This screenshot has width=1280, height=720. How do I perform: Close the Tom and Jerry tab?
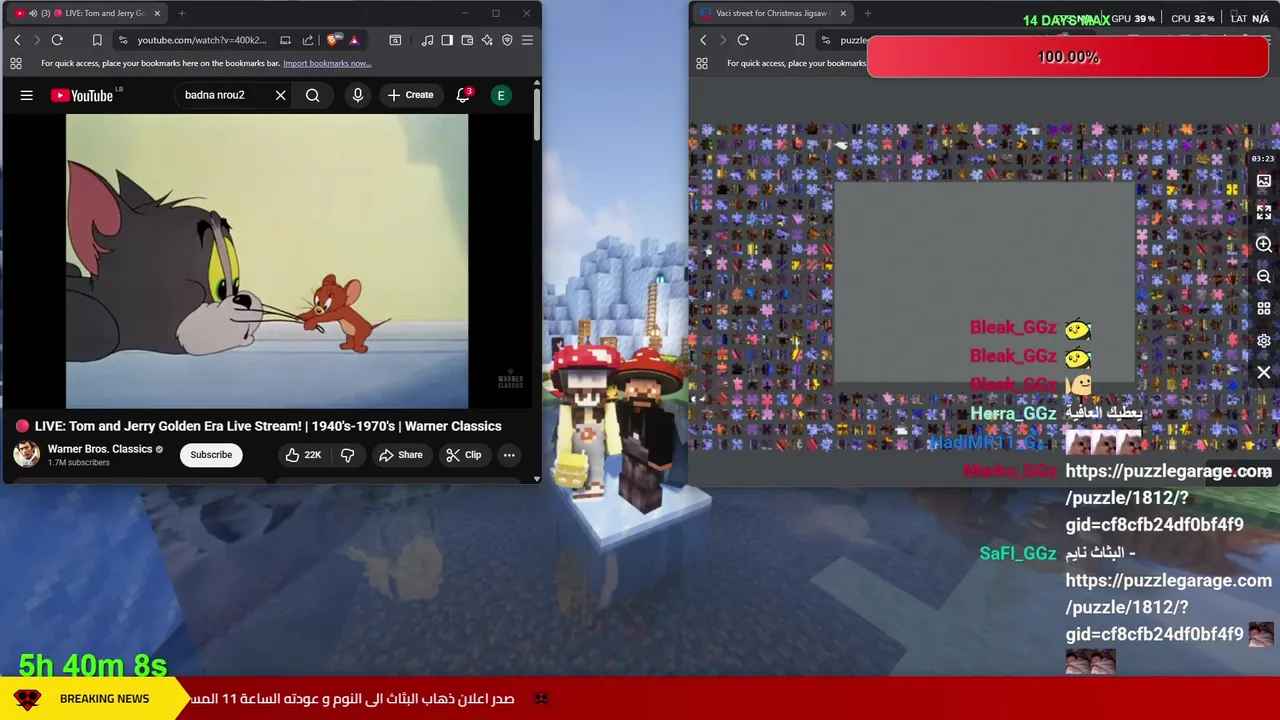tap(157, 13)
